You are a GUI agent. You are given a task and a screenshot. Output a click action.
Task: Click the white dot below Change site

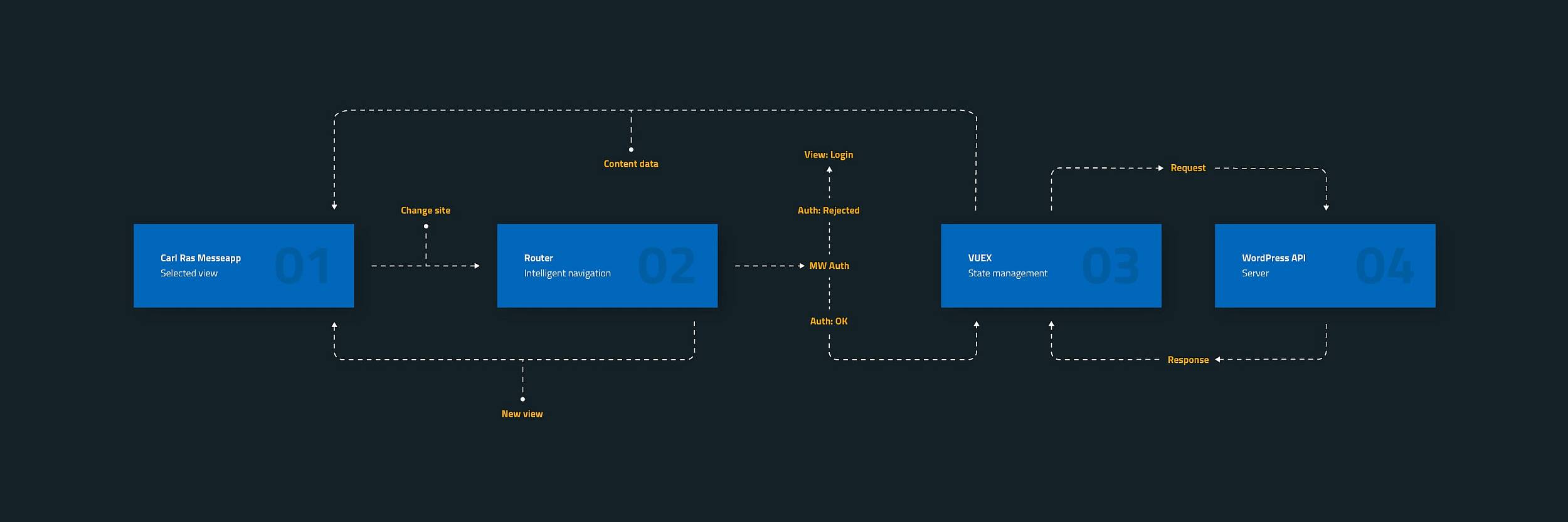tap(426, 226)
